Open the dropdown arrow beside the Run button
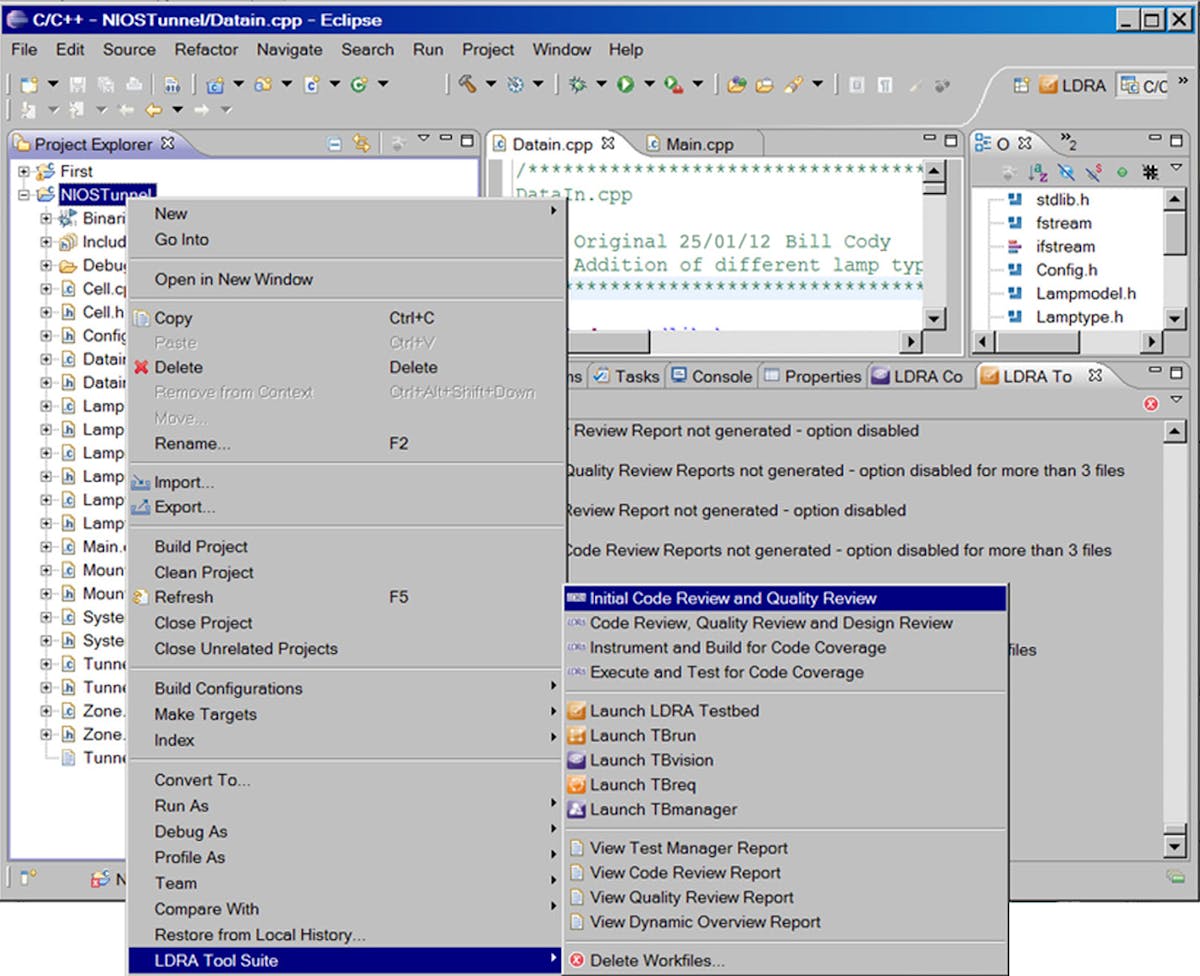The height and width of the screenshot is (976, 1200). coord(648,85)
